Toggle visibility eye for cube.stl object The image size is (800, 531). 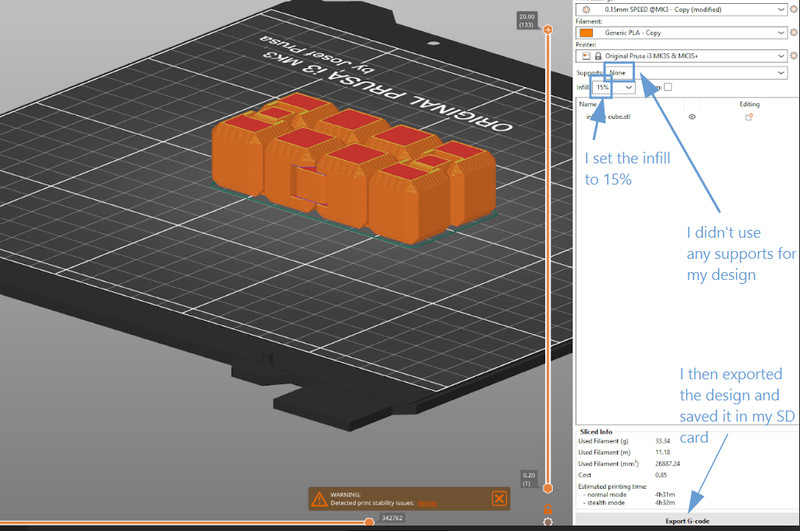[x=692, y=117]
